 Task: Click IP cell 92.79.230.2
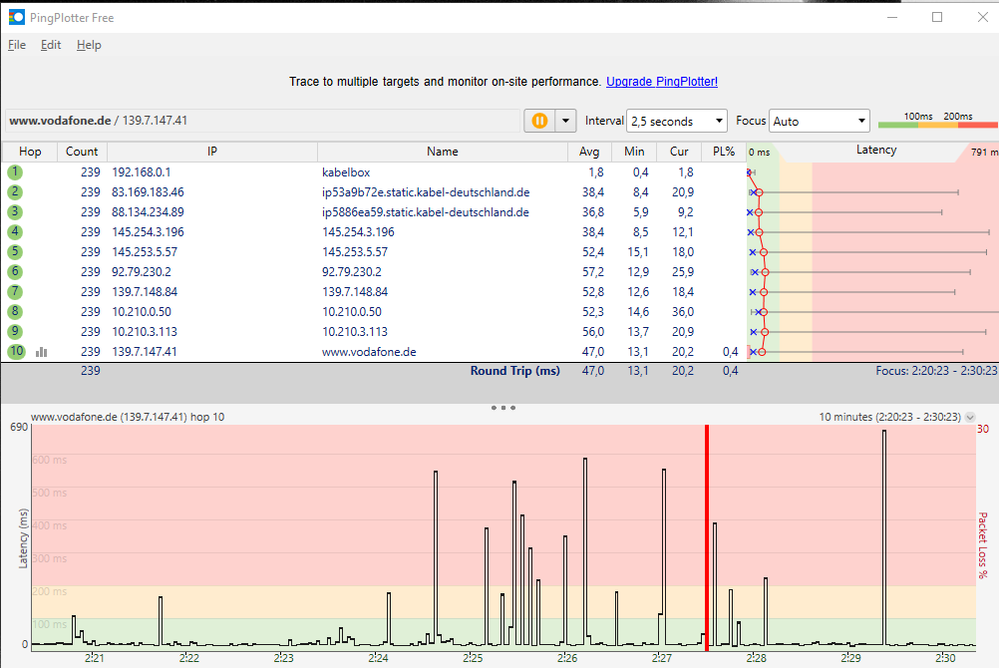141,272
